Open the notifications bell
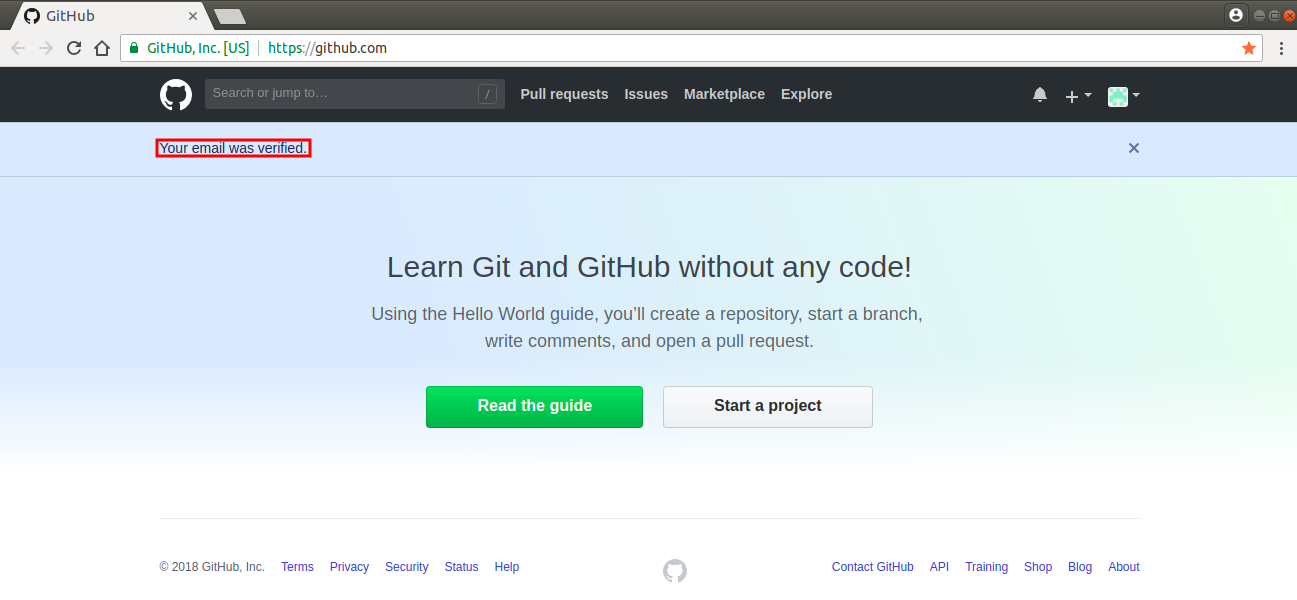Viewport: 1297px width, 600px height. (1040, 95)
